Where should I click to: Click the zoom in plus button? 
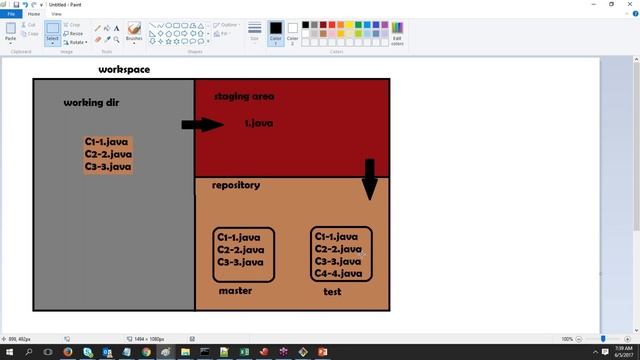coord(627,339)
